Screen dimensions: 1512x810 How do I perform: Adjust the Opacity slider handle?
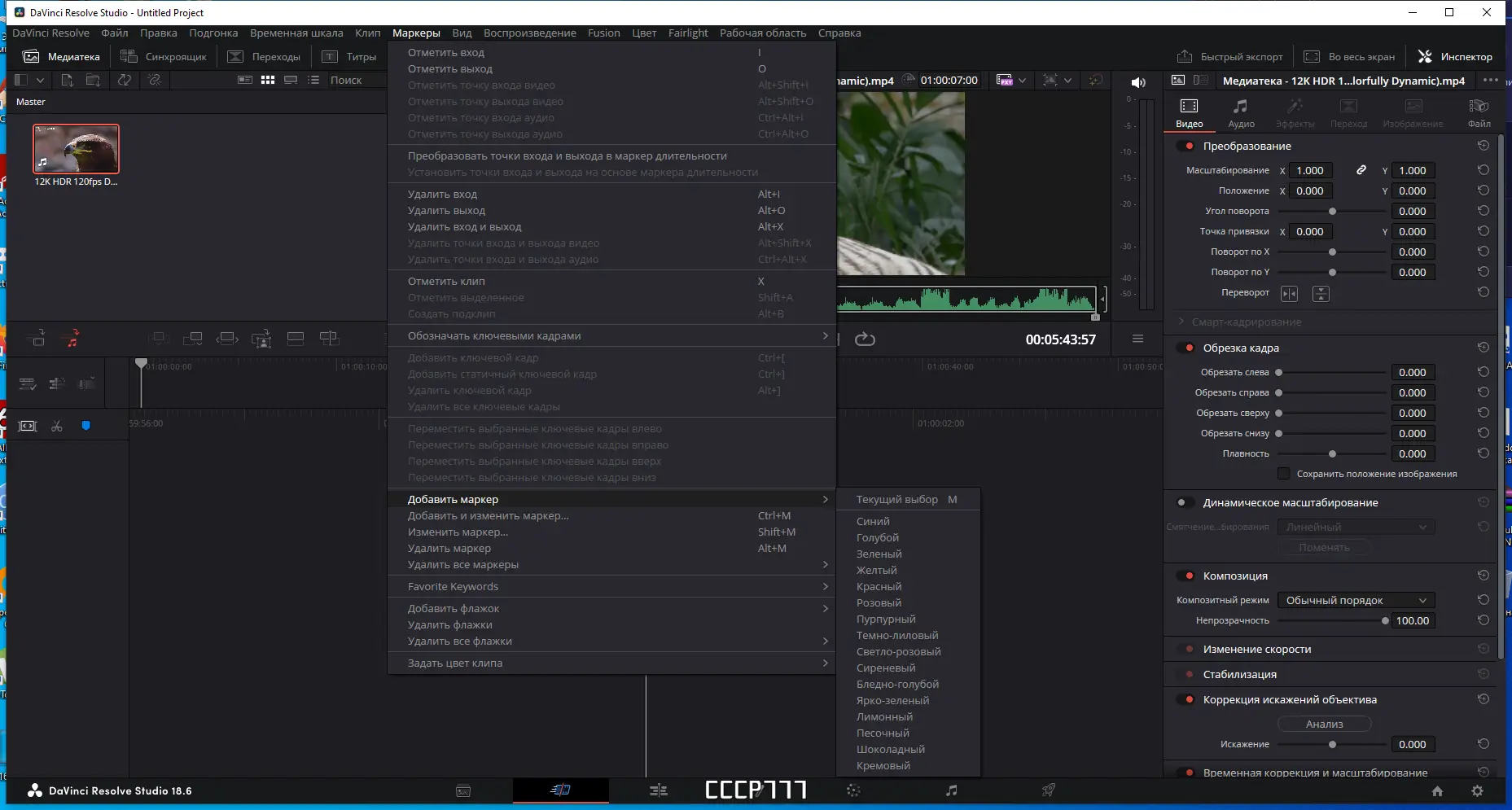coord(1385,620)
